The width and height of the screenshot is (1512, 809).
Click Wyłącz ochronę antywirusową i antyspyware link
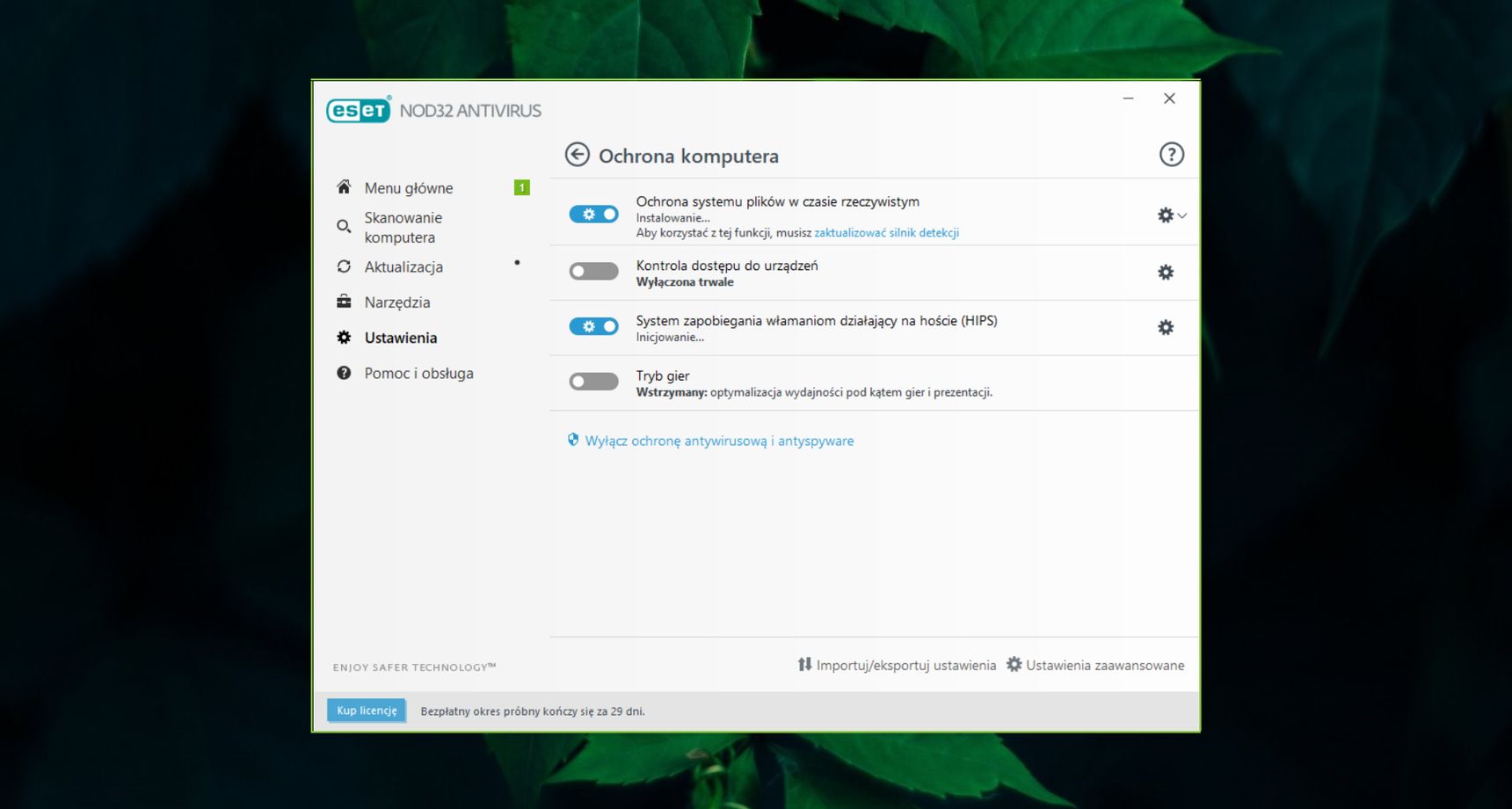719,441
